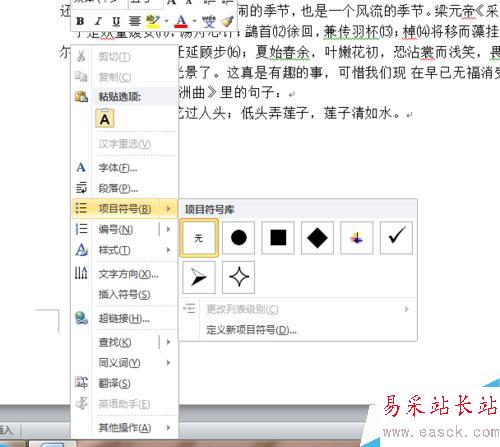Click 编号(N) numbering menu item

[x=115, y=229]
